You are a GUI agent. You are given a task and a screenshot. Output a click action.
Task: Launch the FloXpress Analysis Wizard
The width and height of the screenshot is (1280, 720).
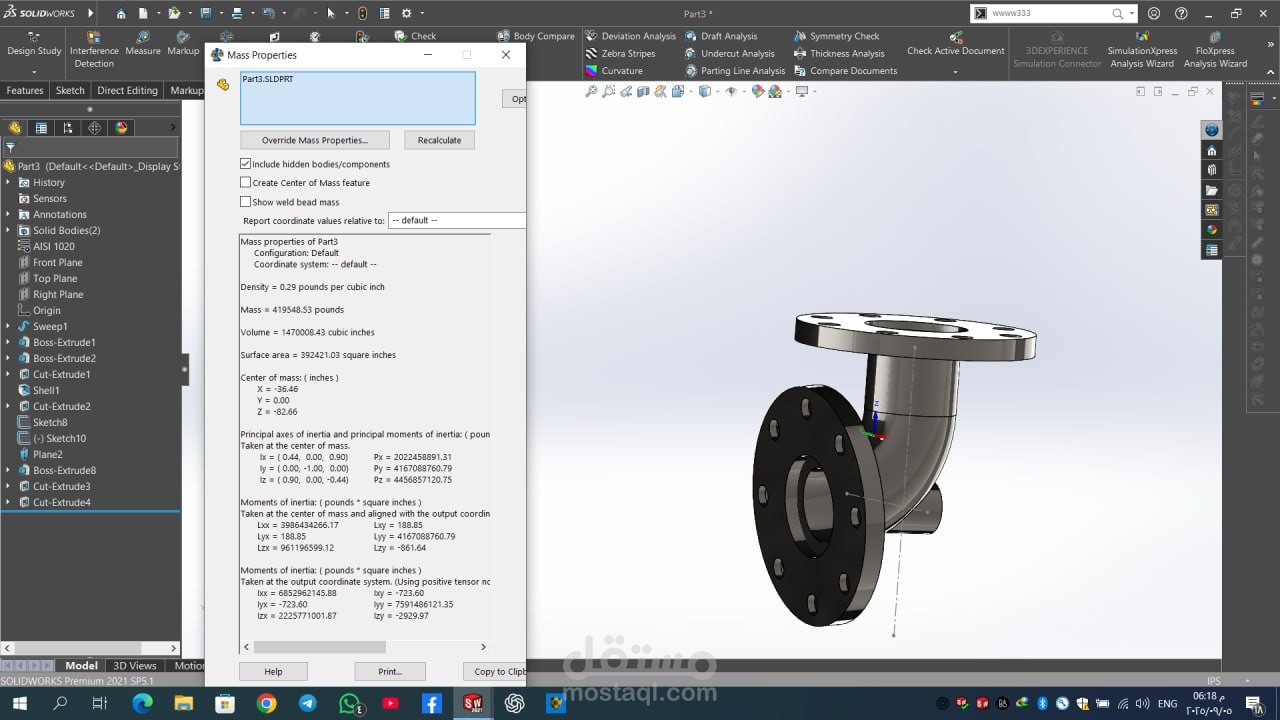[x=1215, y=50]
